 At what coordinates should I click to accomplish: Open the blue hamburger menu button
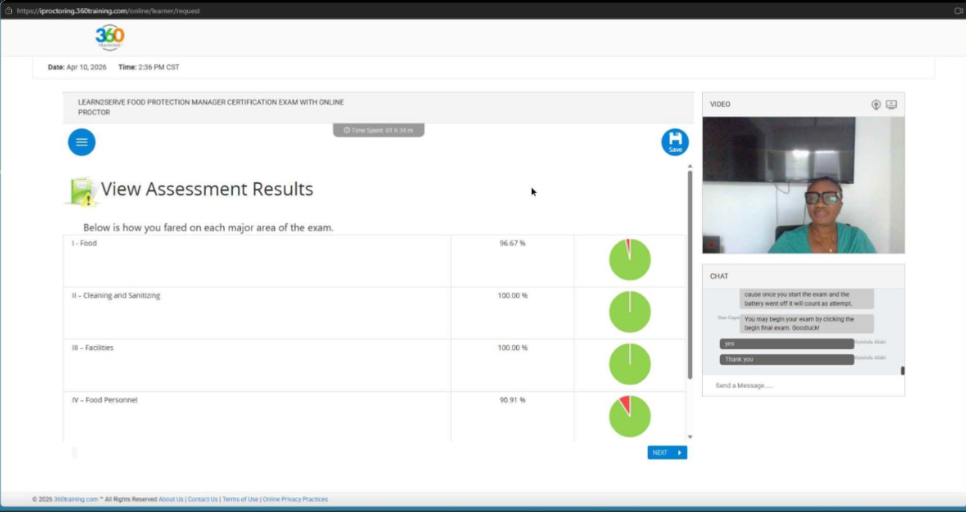click(81, 142)
